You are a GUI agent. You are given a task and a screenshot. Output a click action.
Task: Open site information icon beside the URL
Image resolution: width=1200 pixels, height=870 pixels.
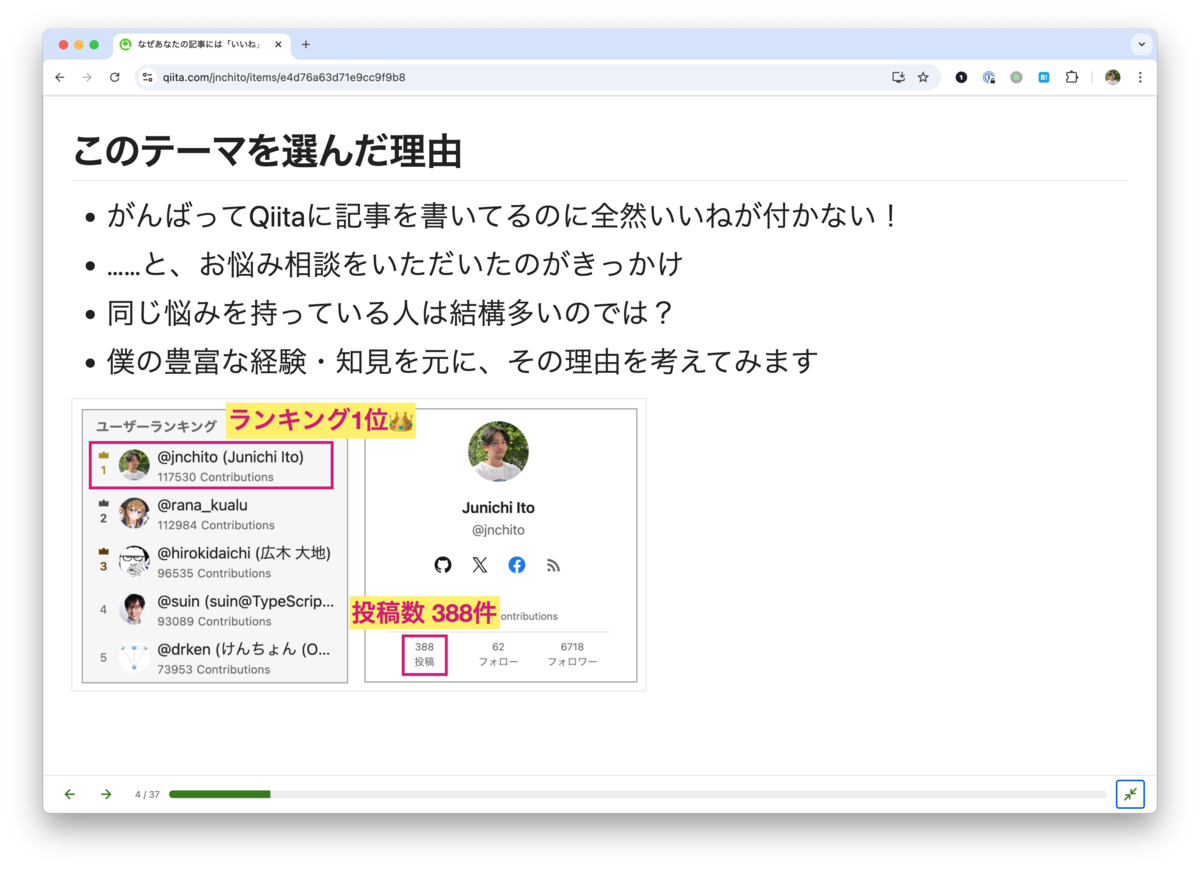coord(147,77)
